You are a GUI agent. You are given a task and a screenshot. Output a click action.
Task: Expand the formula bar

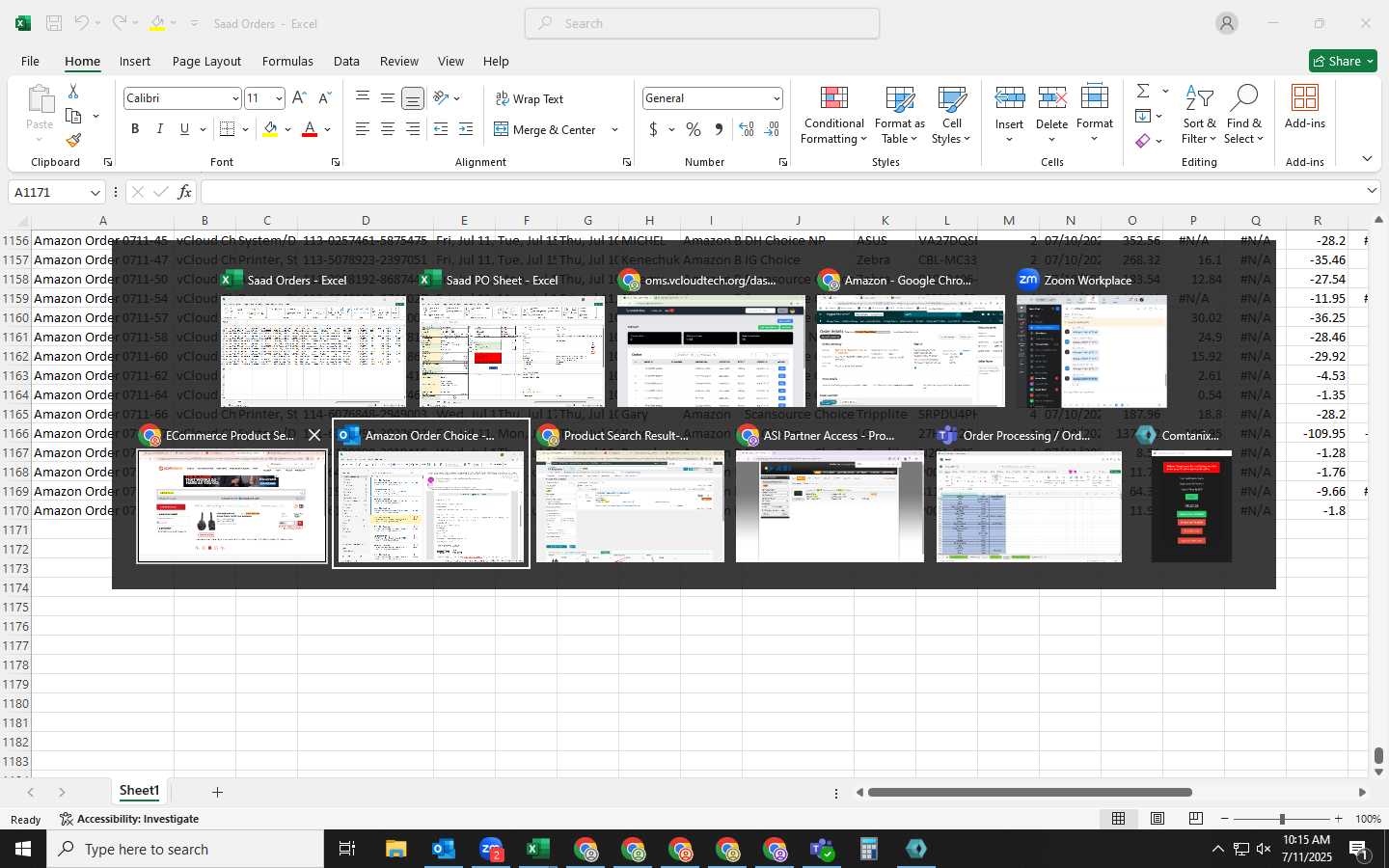click(1372, 191)
